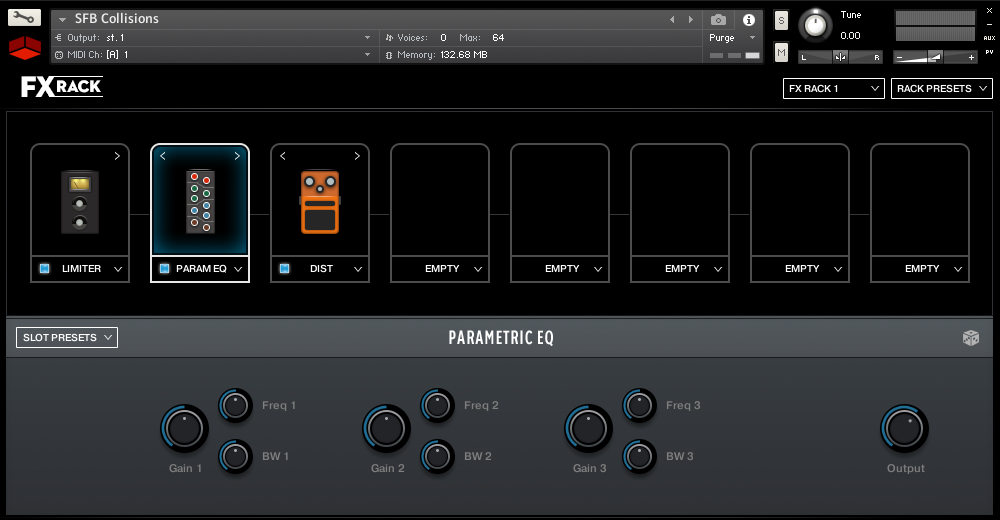Select the Param EQ effect image
The height and width of the screenshot is (520, 1000).
200,202
